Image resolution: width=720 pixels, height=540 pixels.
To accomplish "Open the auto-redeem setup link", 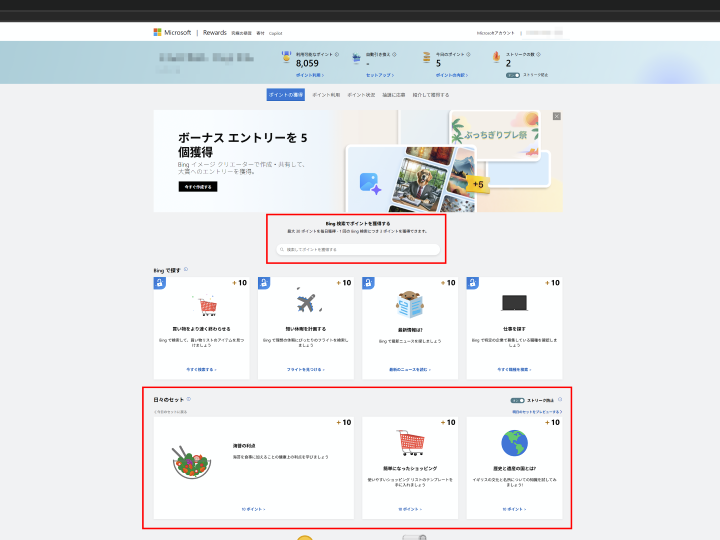I will pos(380,75).
